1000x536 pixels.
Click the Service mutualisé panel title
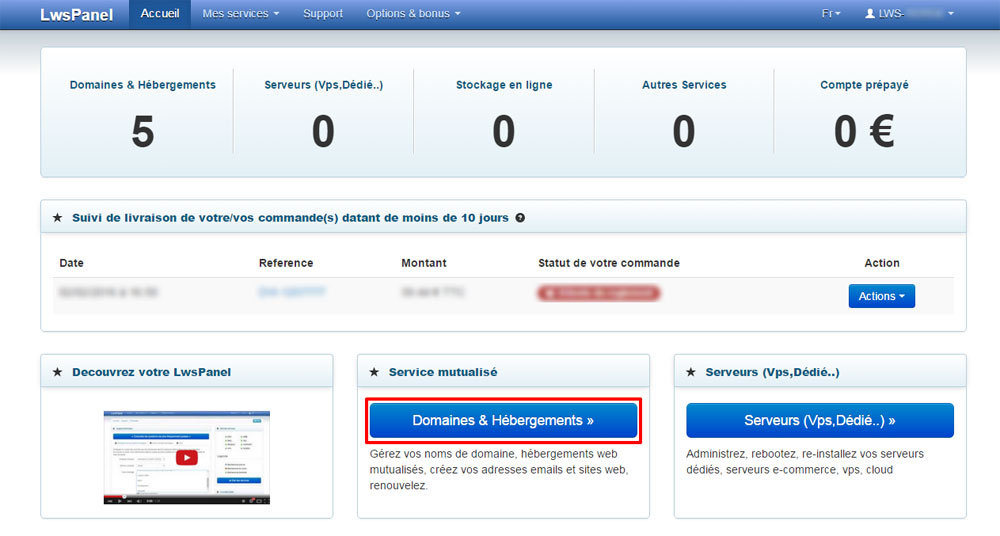pyautogui.click(x=443, y=372)
